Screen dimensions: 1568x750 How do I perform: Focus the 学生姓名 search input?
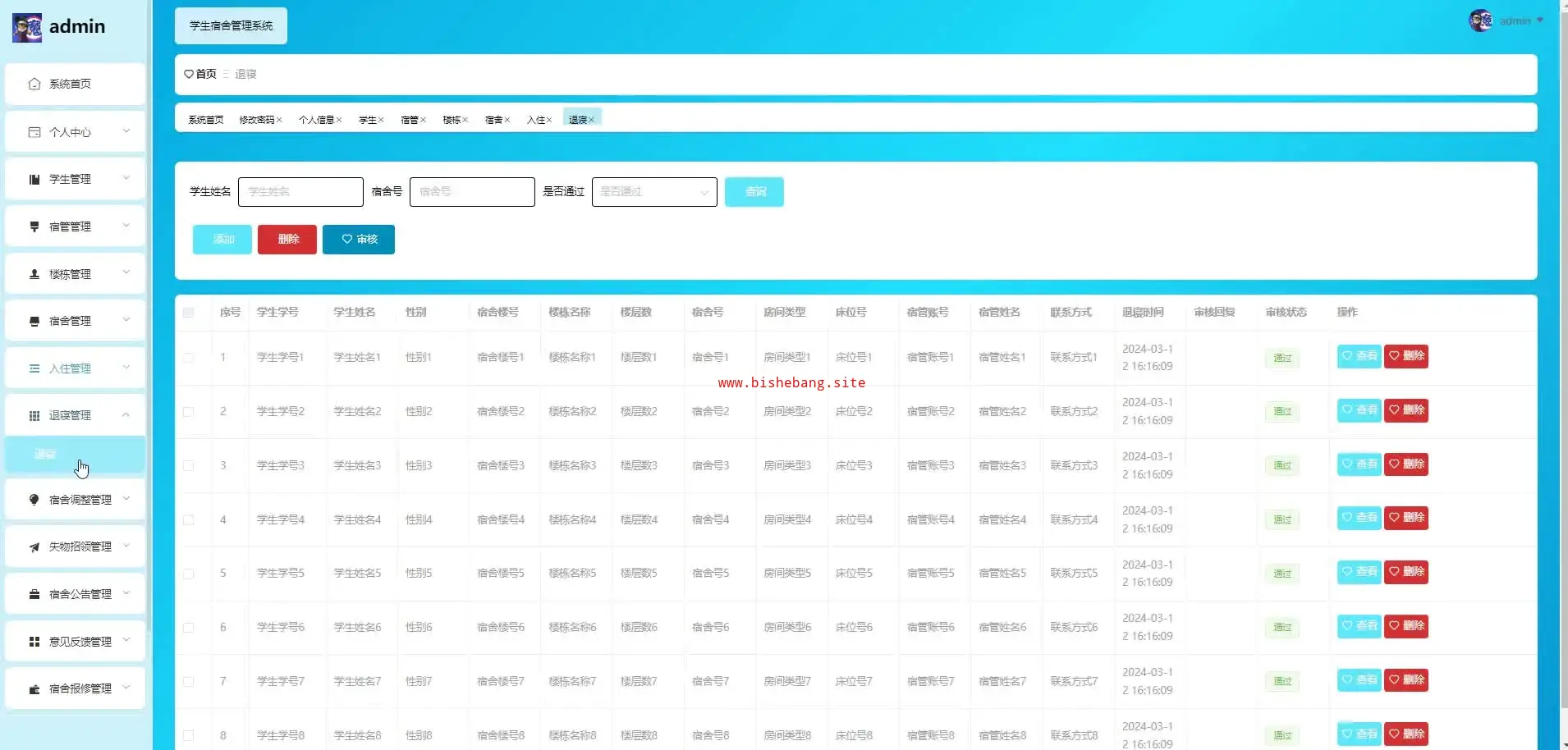300,192
